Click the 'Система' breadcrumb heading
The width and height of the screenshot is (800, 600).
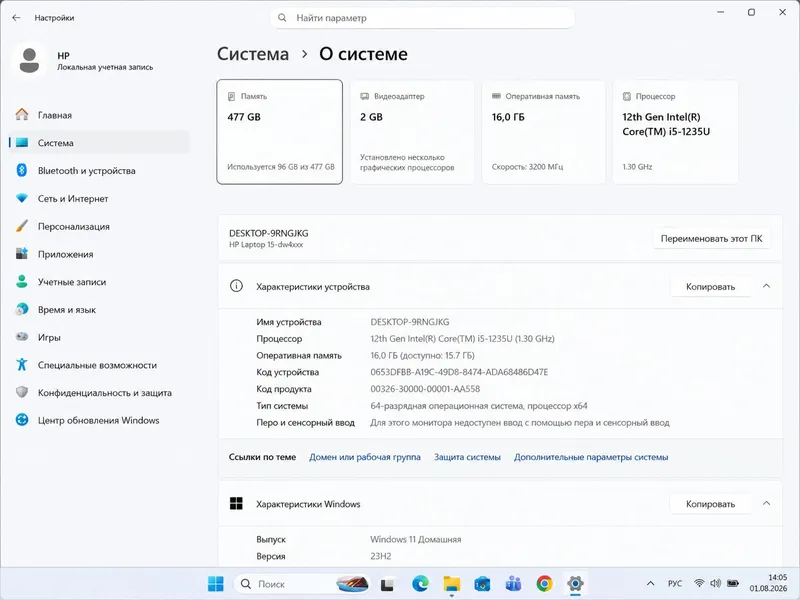pos(253,54)
